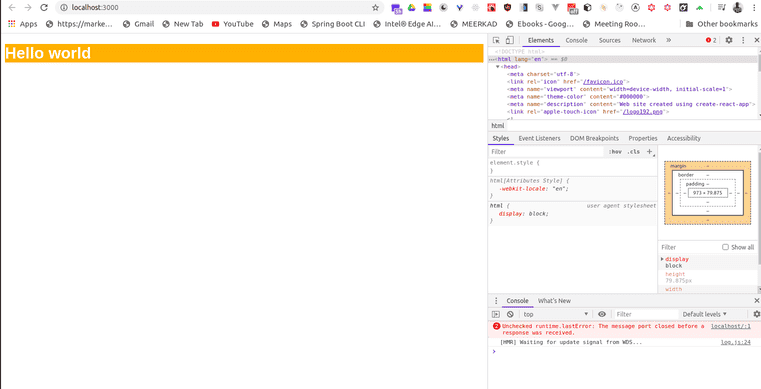The image size is (761, 389).
Task: Reload the page
Action: (x=44, y=7)
